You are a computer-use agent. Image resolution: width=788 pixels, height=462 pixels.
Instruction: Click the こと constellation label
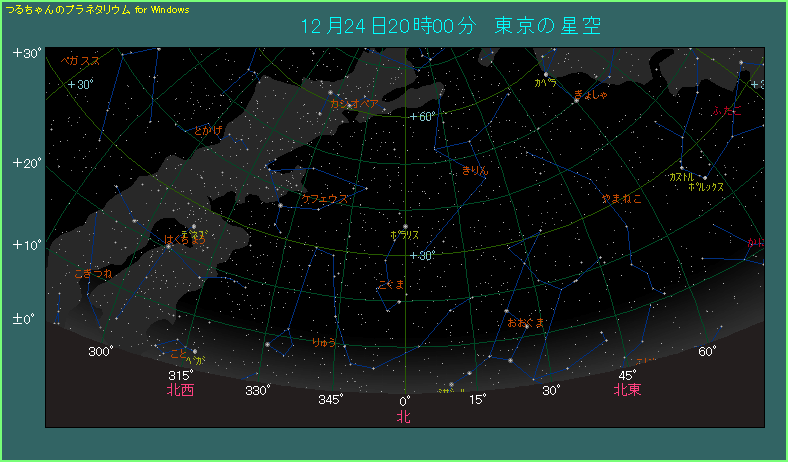coord(178,353)
